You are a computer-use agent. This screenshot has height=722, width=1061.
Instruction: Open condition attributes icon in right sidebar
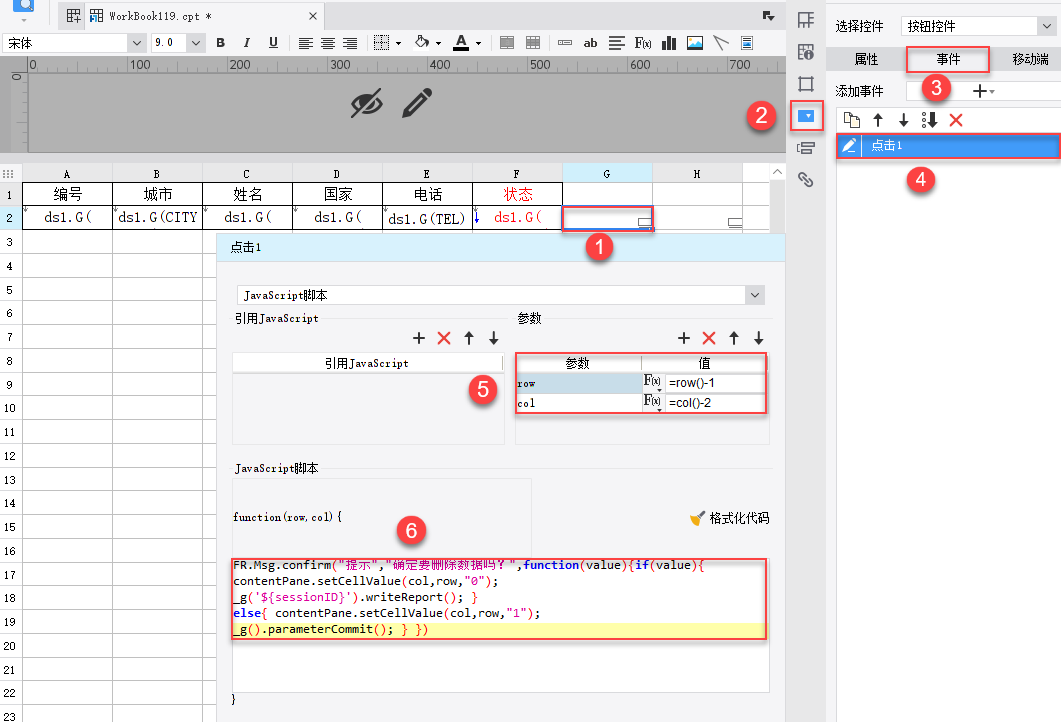point(806,148)
